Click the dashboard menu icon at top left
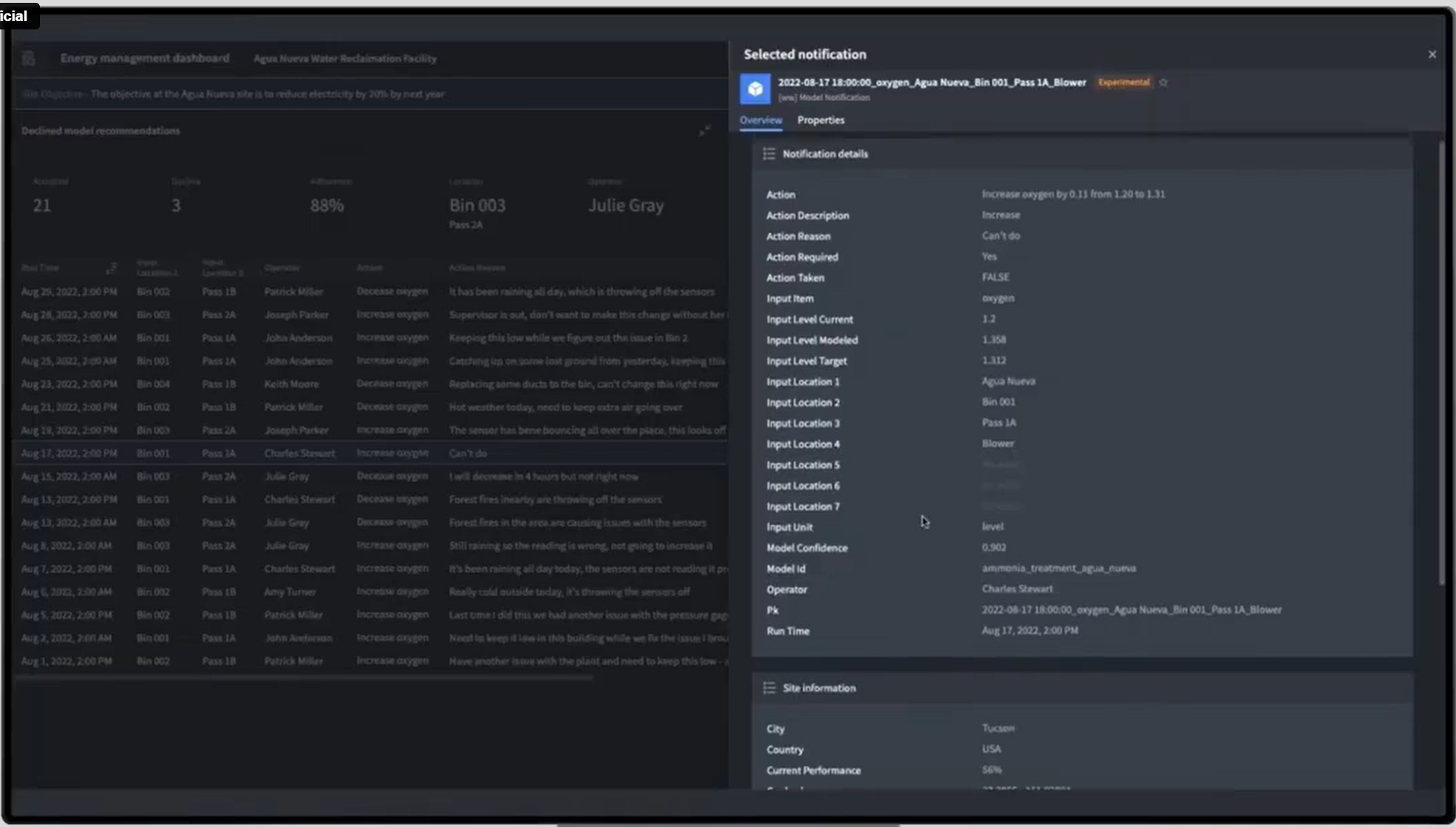 [x=28, y=58]
